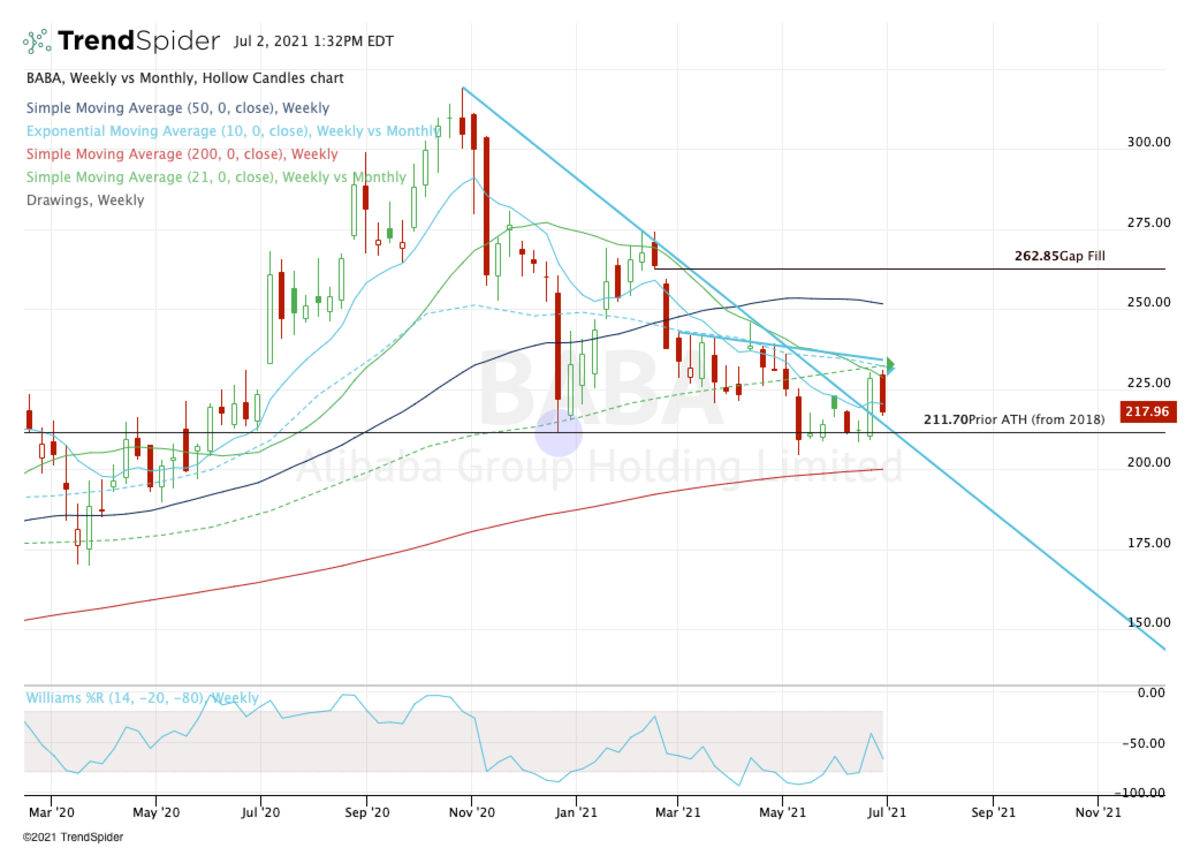Click the 0.00 Williams %R axis label
Viewport: 1200px width, 848px height.
[x=1152, y=692]
